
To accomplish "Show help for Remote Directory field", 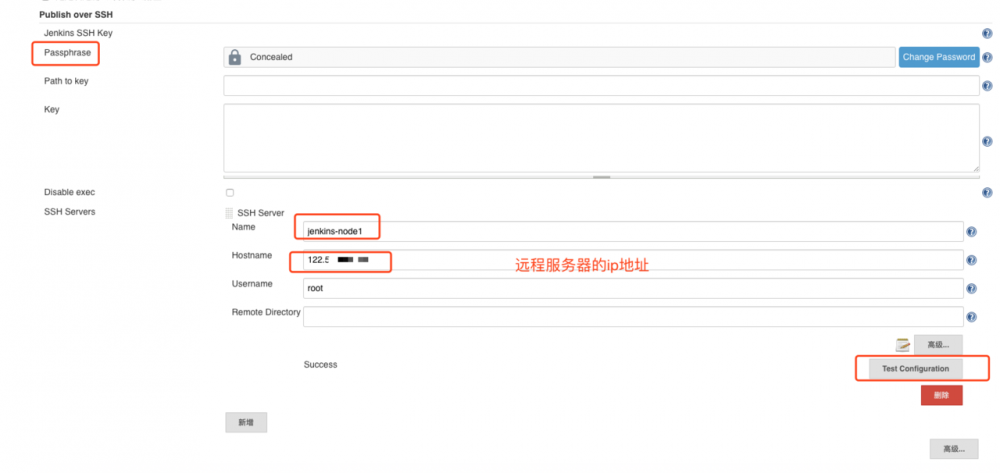I will pos(971,317).
